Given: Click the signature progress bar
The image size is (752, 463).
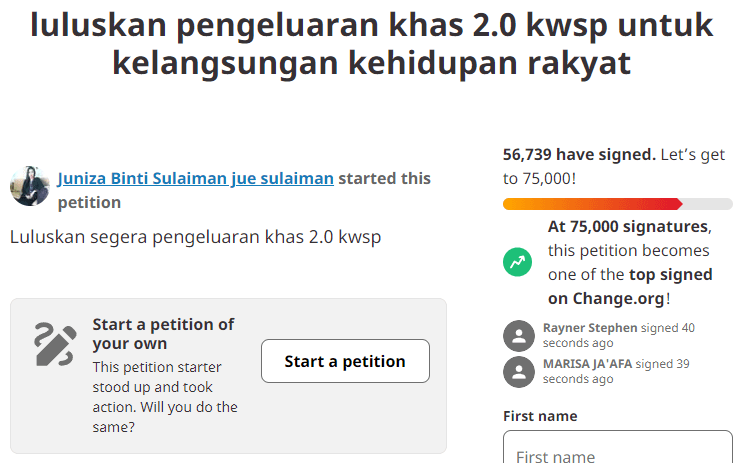Looking at the screenshot, I should pyautogui.click(x=618, y=204).
